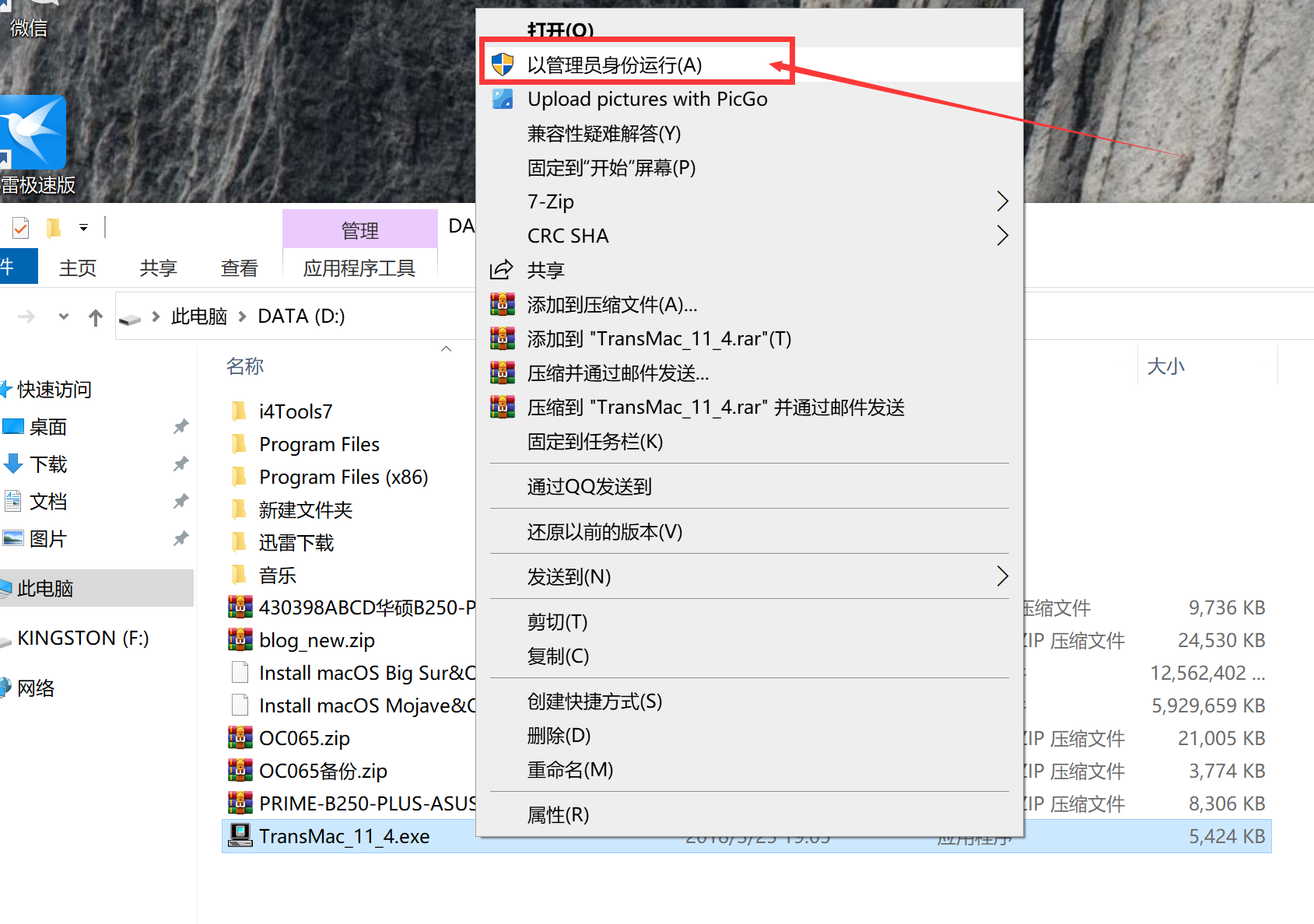Open the quick access toolbar customize dropdown
This screenshot has height=924, width=1314.
point(83,228)
